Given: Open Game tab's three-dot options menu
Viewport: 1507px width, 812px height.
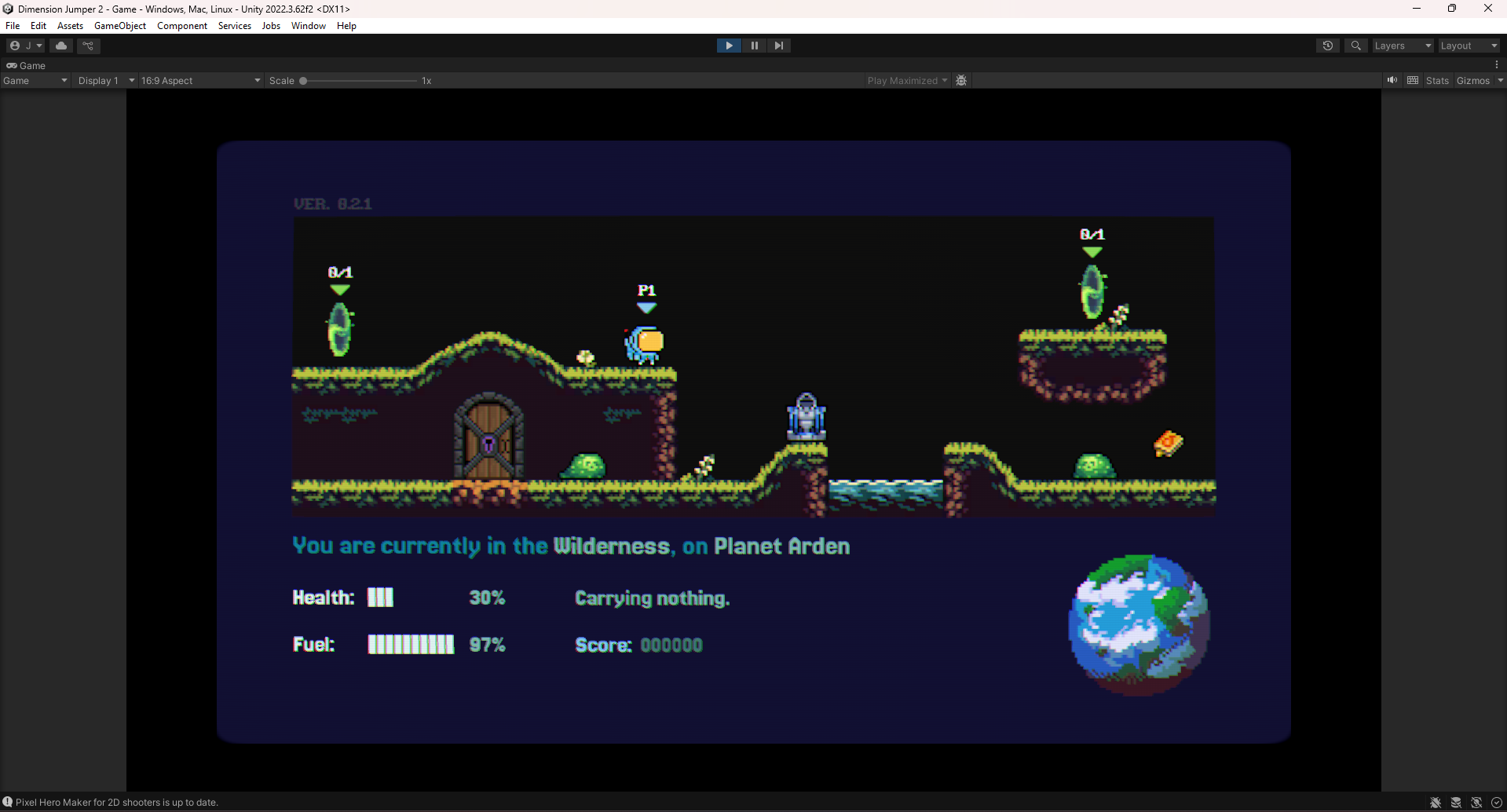Looking at the screenshot, I should [x=1497, y=65].
